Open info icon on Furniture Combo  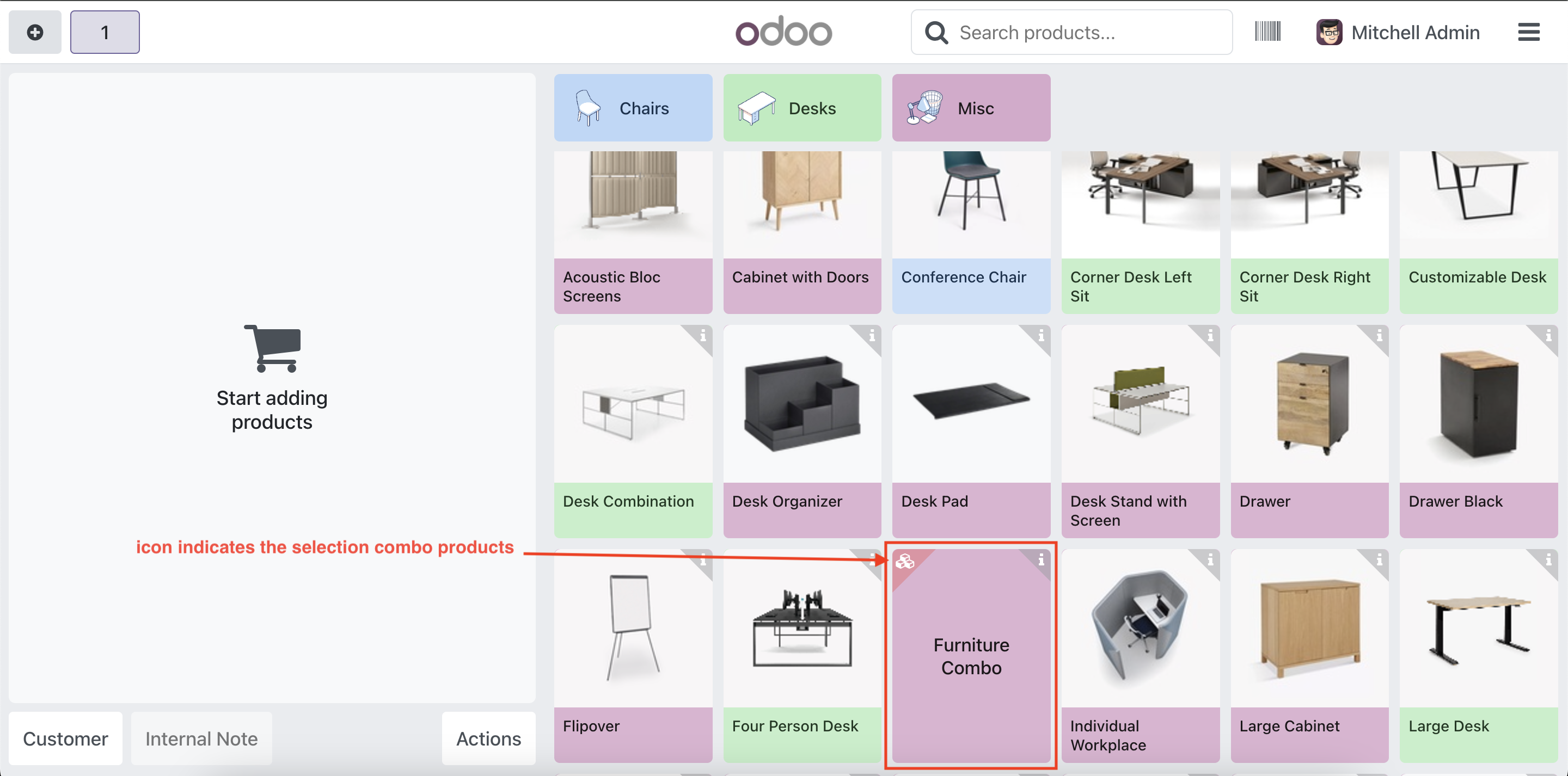pyautogui.click(x=1041, y=559)
